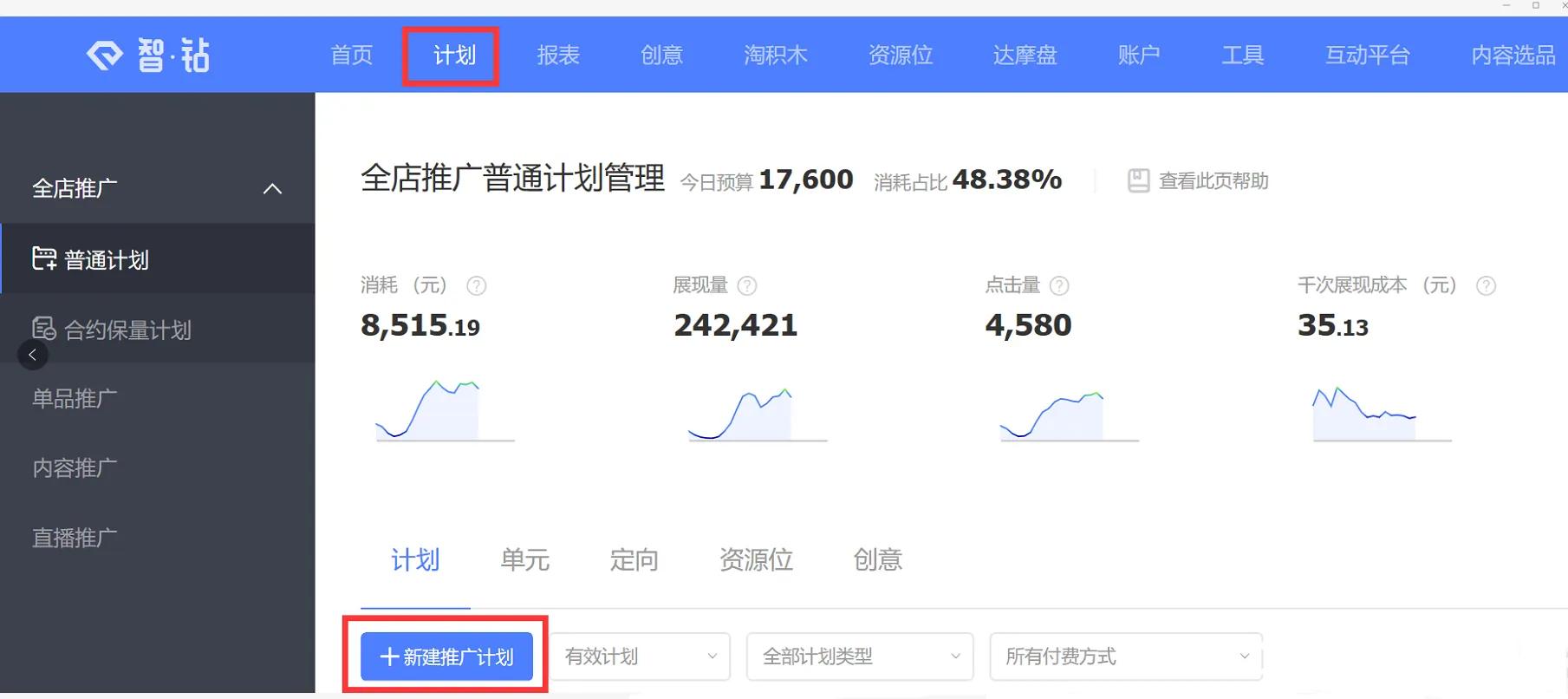
Task: Open the 工具 menu
Action: pyautogui.click(x=1242, y=56)
